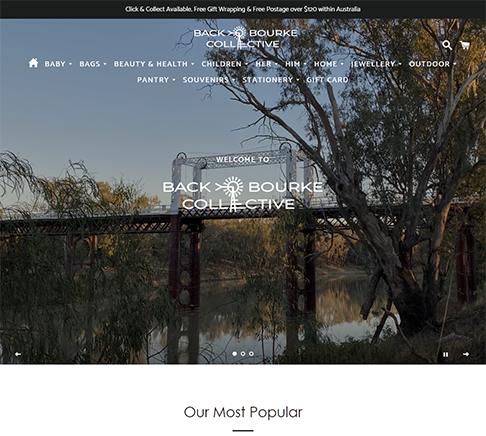Open the shopping cart icon
Viewport: 486px width, 436px height.
coord(465,45)
